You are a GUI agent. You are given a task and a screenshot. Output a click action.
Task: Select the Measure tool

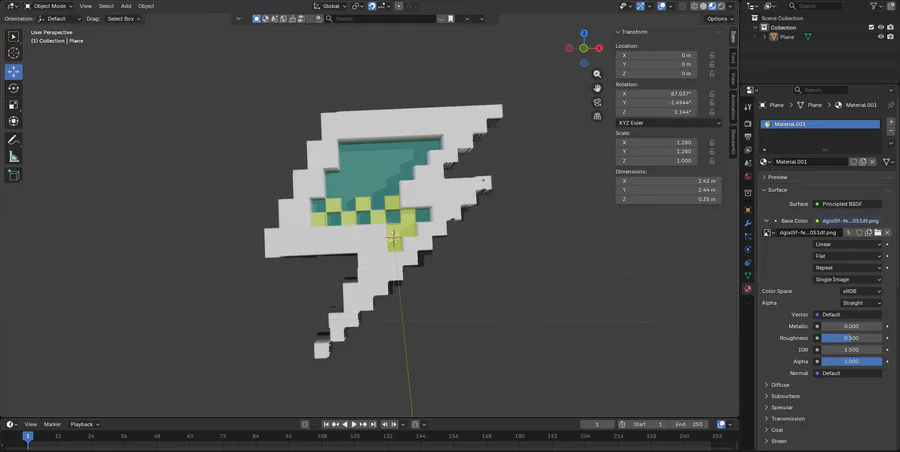14,156
